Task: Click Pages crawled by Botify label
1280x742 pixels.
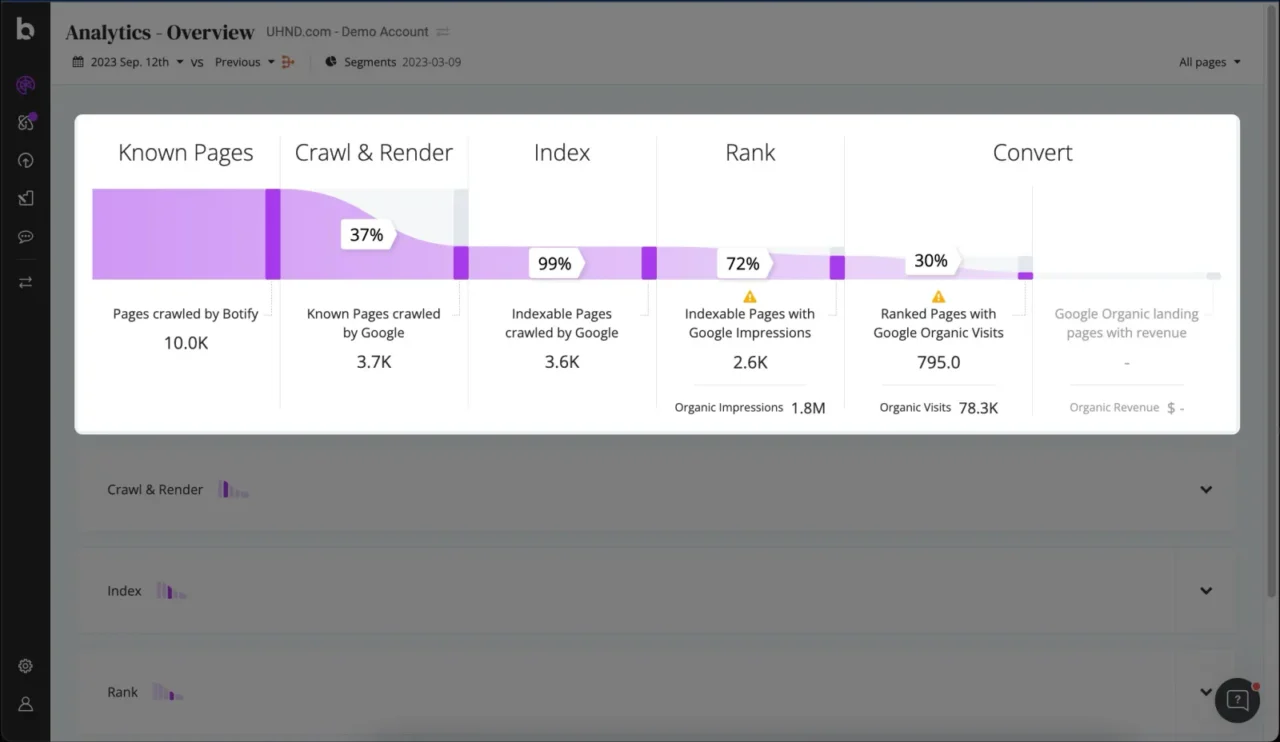Action: tap(186, 314)
